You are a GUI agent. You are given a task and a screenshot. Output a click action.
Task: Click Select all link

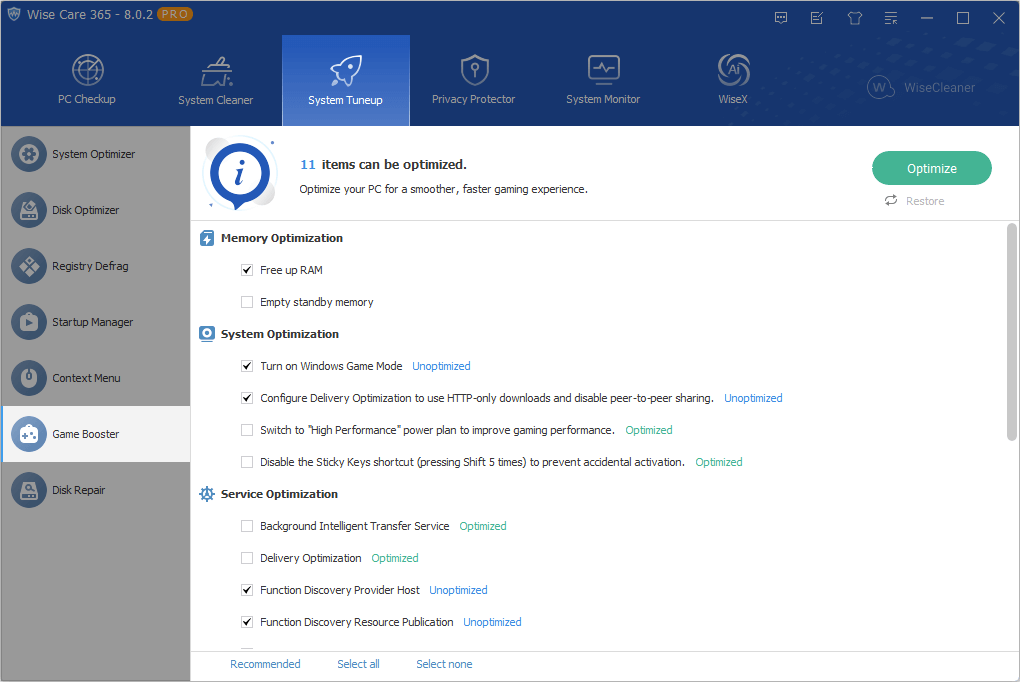tap(358, 664)
